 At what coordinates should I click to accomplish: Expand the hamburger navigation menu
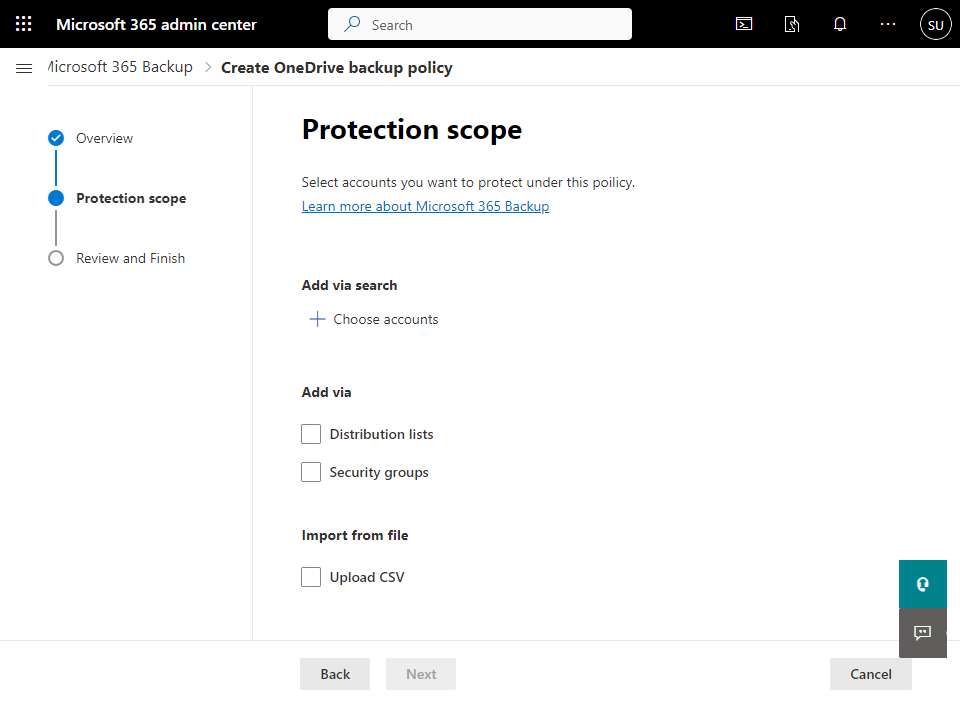click(24, 68)
